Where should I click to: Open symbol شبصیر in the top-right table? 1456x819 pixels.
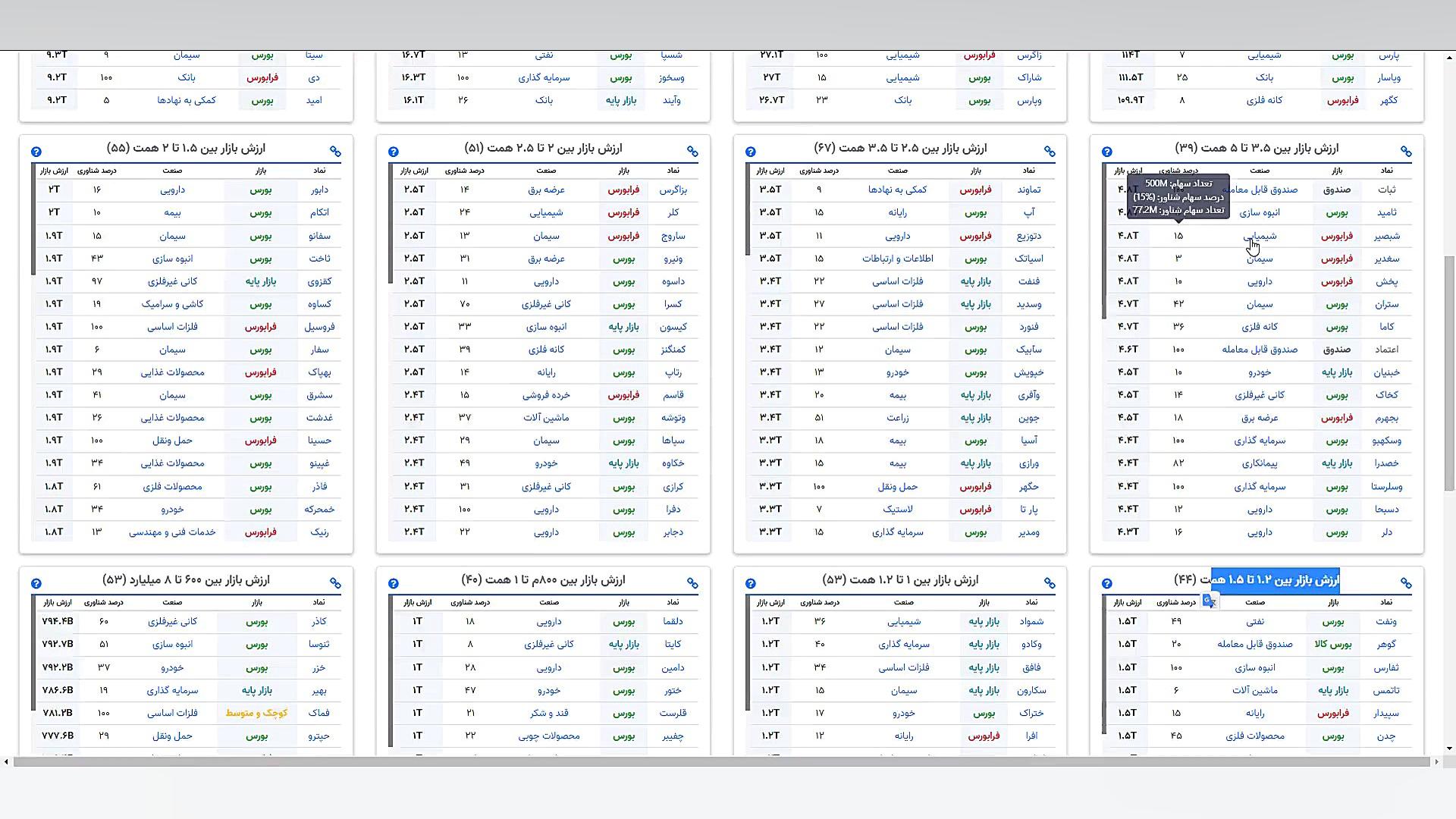(1386, 236)
